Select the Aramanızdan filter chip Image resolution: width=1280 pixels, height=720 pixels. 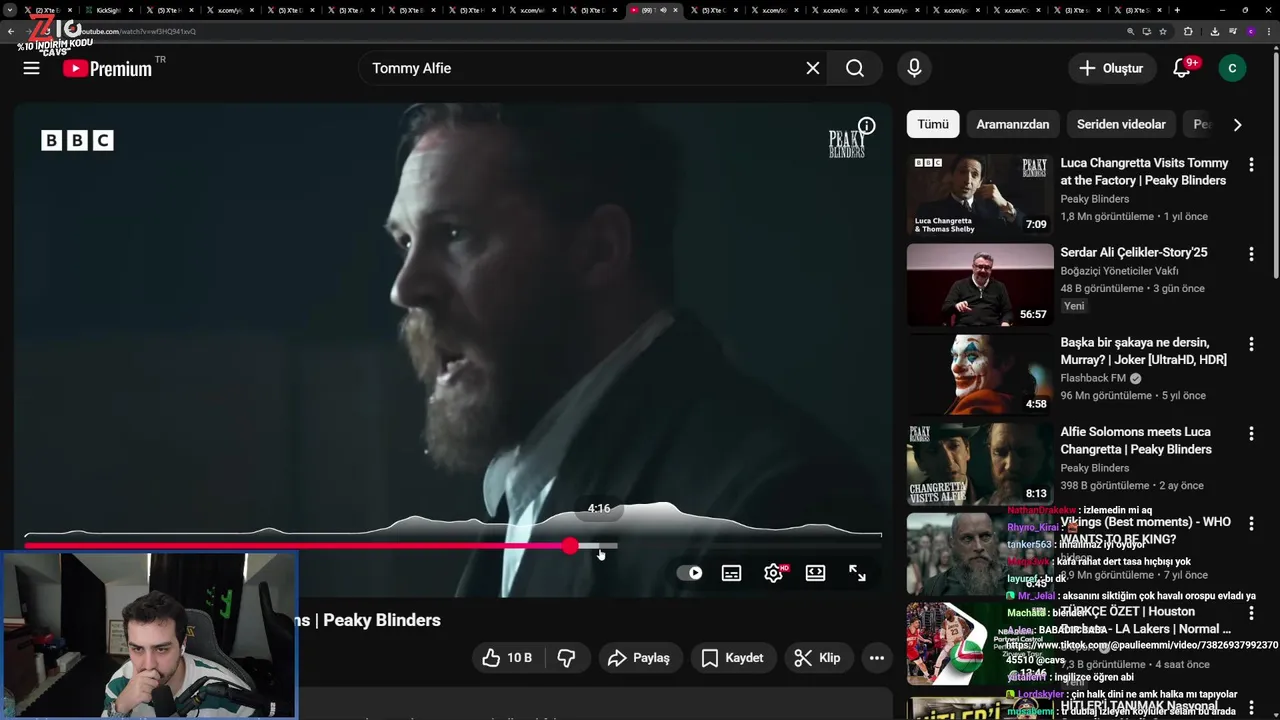(1013, 124)
